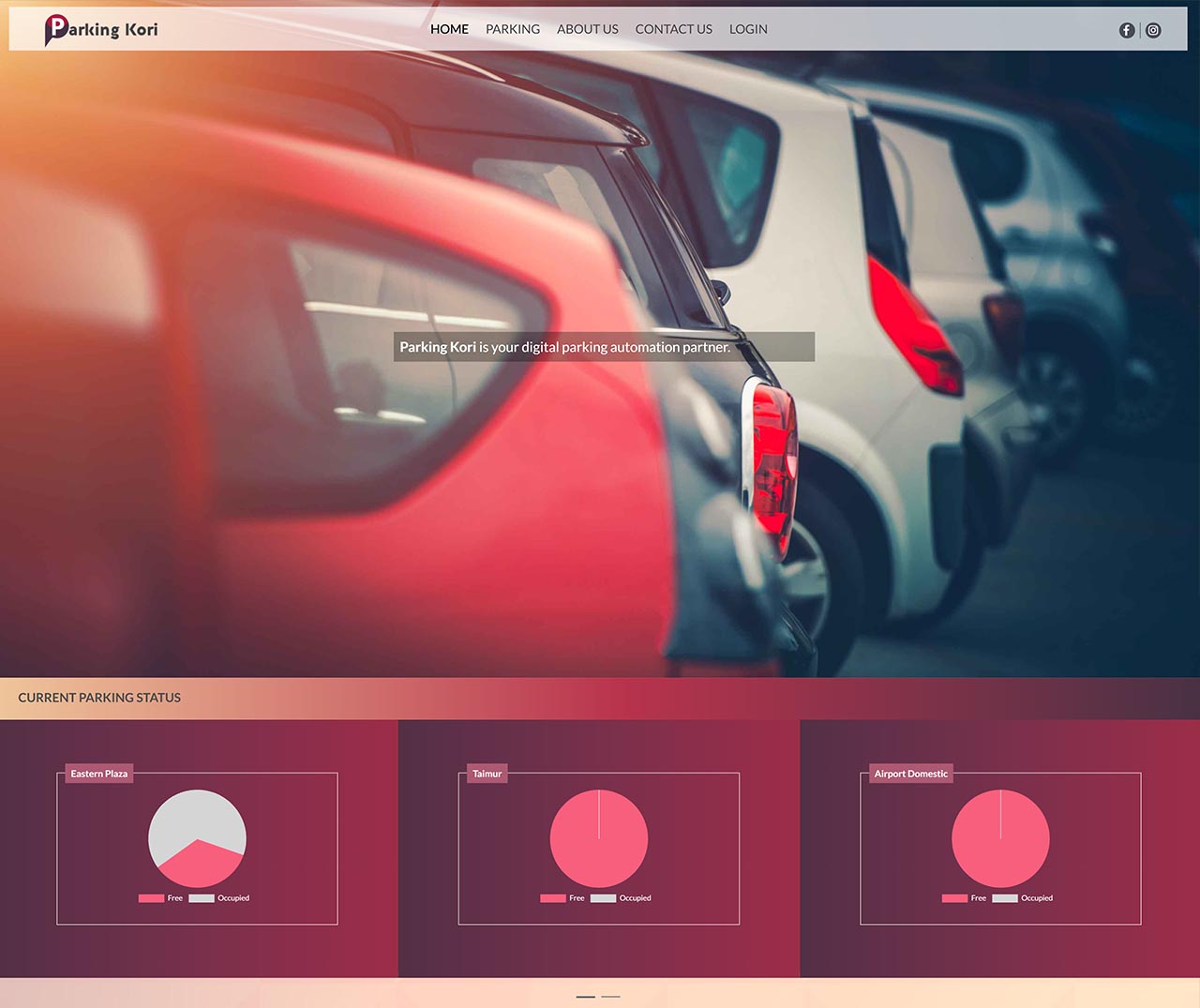Navigate to ABOUT US page

pyautogui.click(x=587, y=29)
